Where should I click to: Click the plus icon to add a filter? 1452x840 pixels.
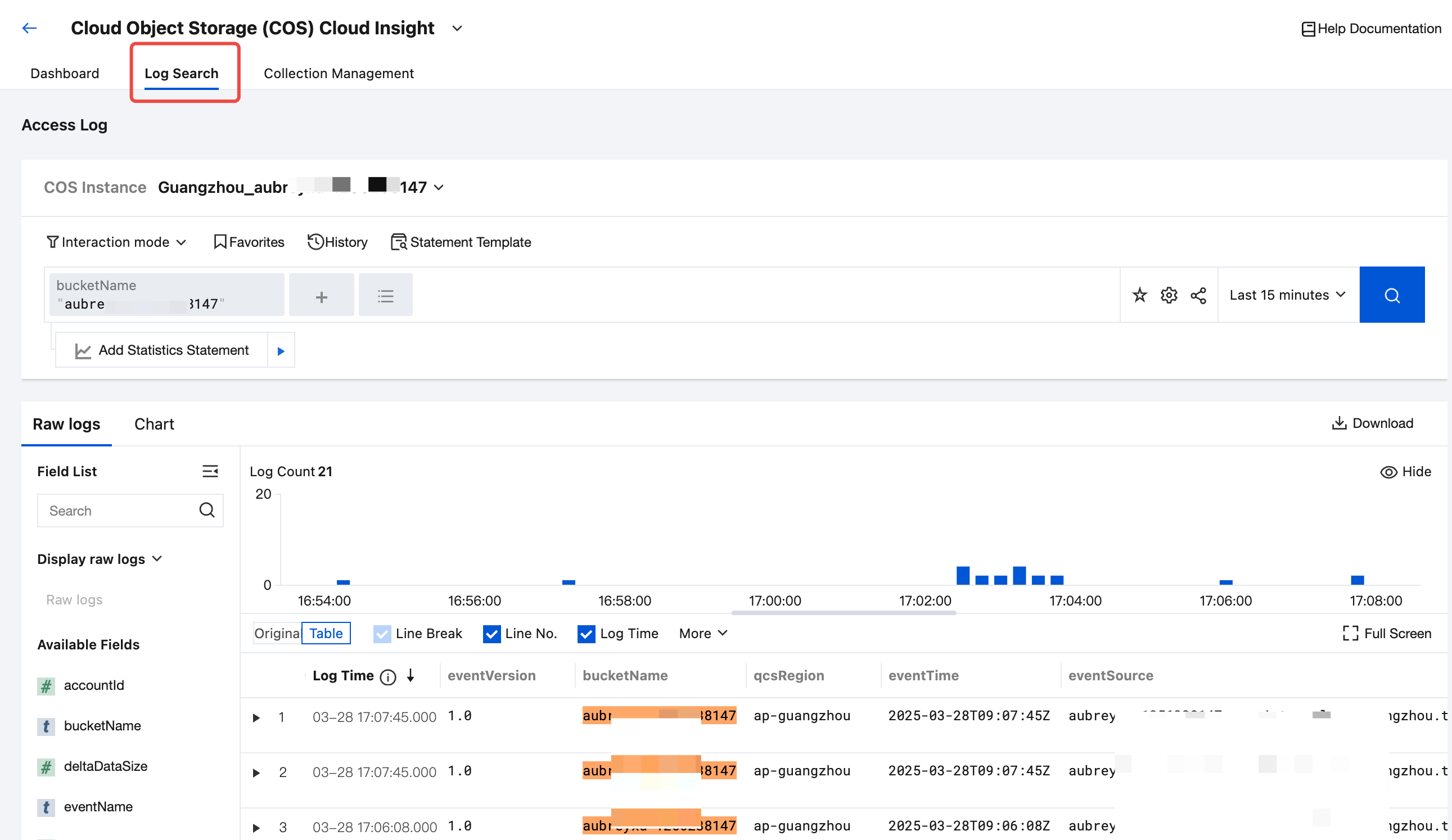(x=322, y=296)
